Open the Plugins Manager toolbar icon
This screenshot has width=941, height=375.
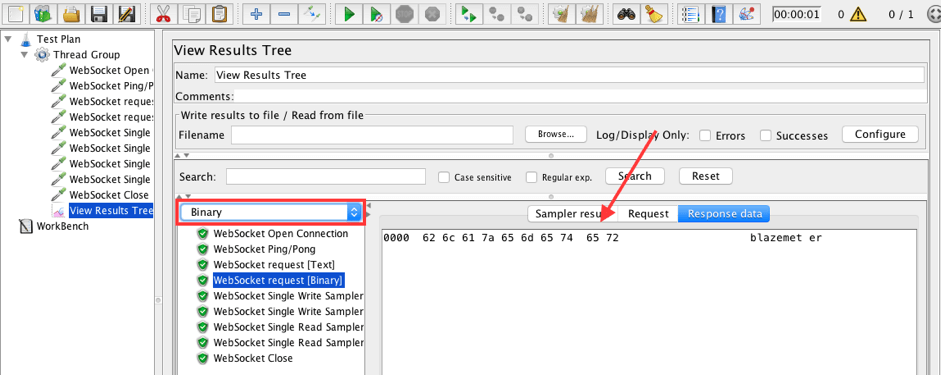coord(746,13)
